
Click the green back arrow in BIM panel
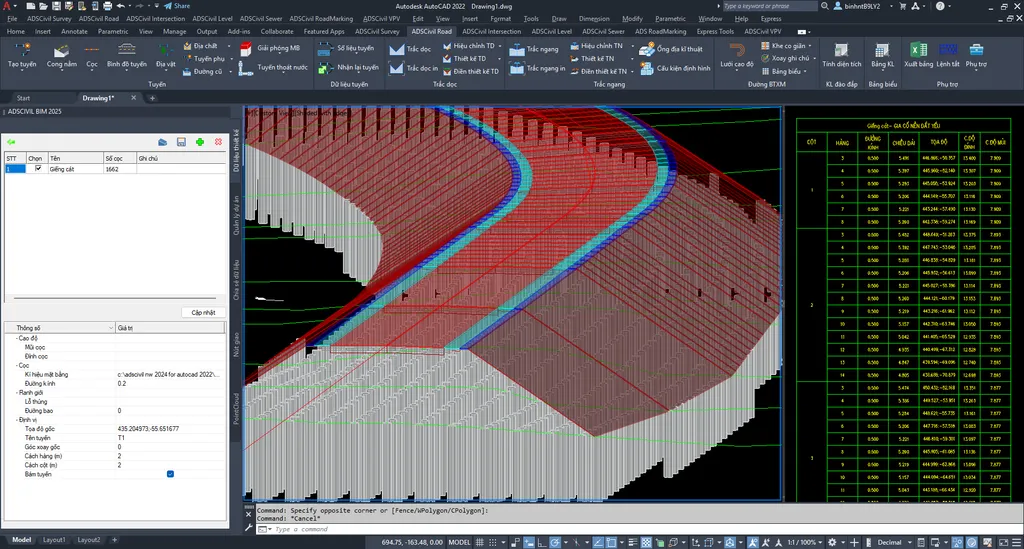[x=11, y=142]
